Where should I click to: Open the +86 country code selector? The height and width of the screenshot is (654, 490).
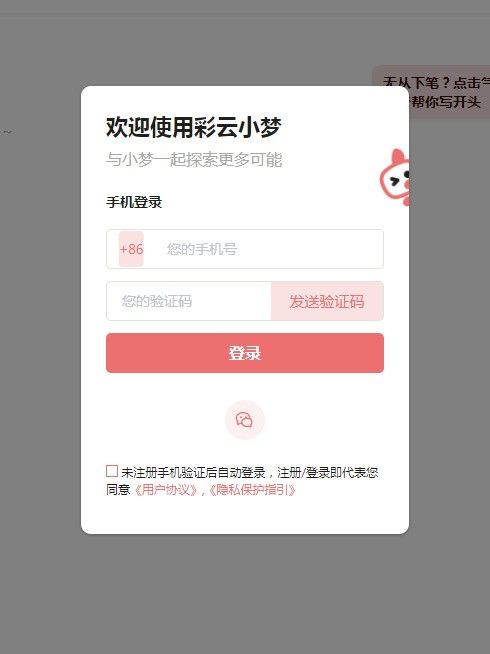[x=131, y=249]
